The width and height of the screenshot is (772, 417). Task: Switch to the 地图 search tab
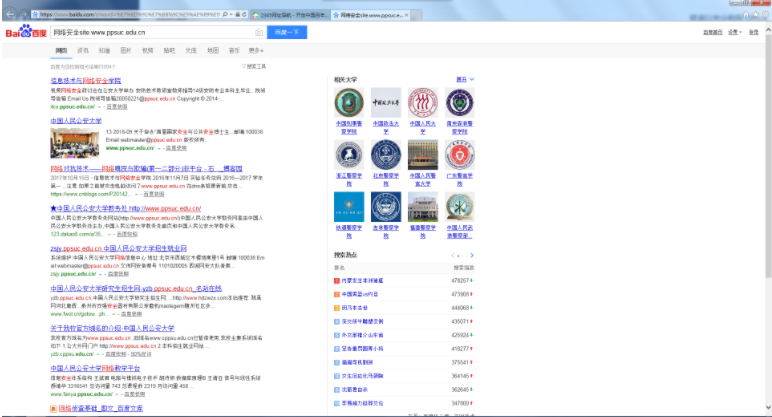[213, 50]
